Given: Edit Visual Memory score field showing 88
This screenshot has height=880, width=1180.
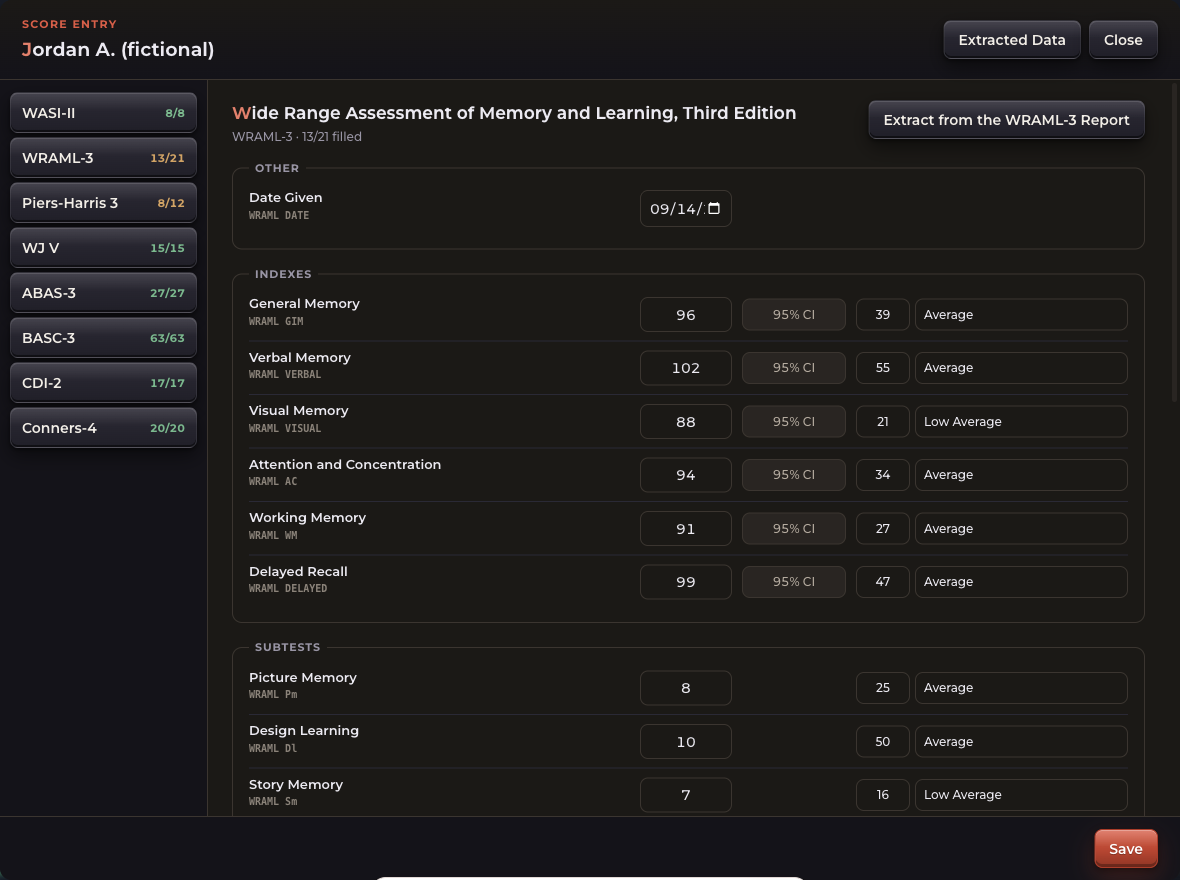Looking at the screenshot, I should pos(686,422).
